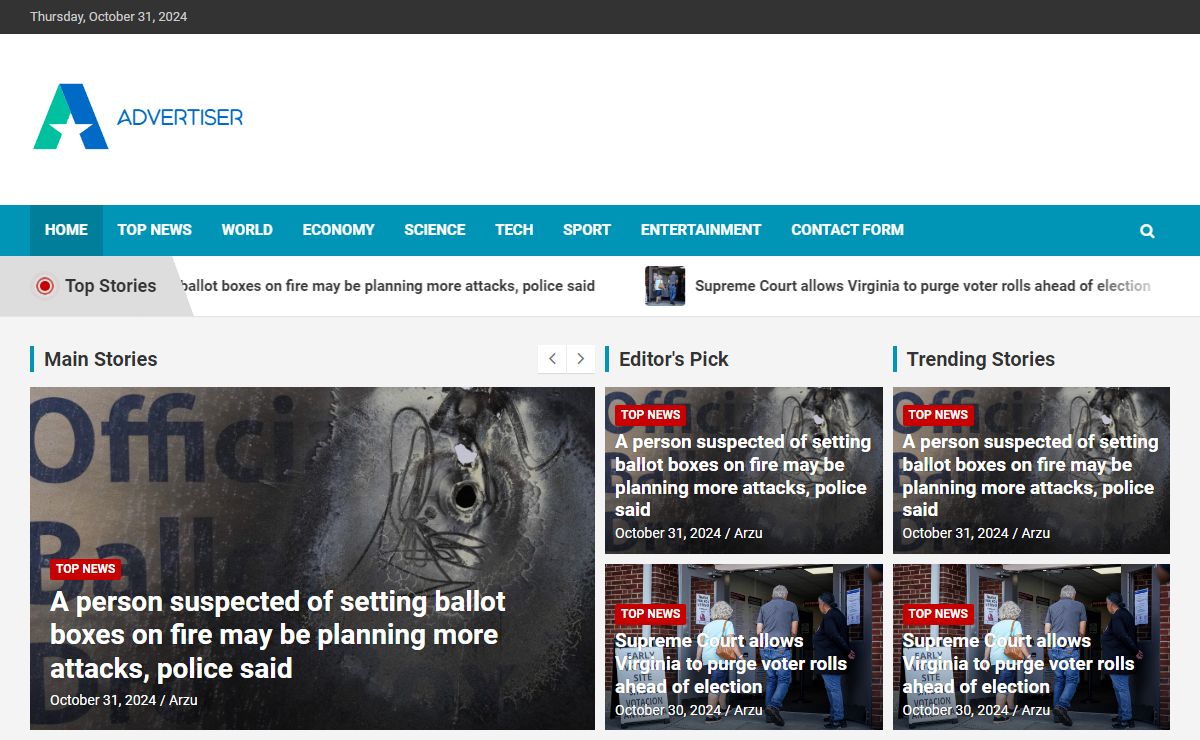The width and height of the screenshot is (1200, 740).
Task: Open author Arzu on Trending Virginia story
Action: (1036, 710)
